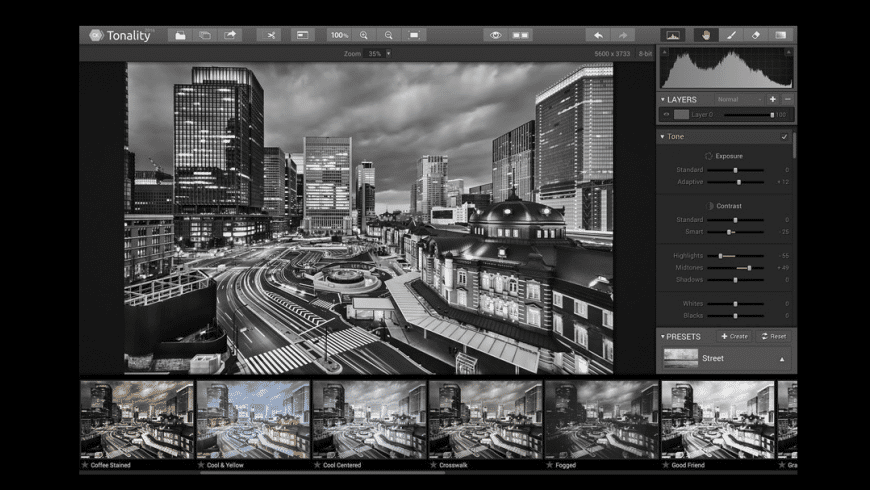870x490 pixels.
Task: Click the Contrast Smart slider
Action: click(735, 232)
